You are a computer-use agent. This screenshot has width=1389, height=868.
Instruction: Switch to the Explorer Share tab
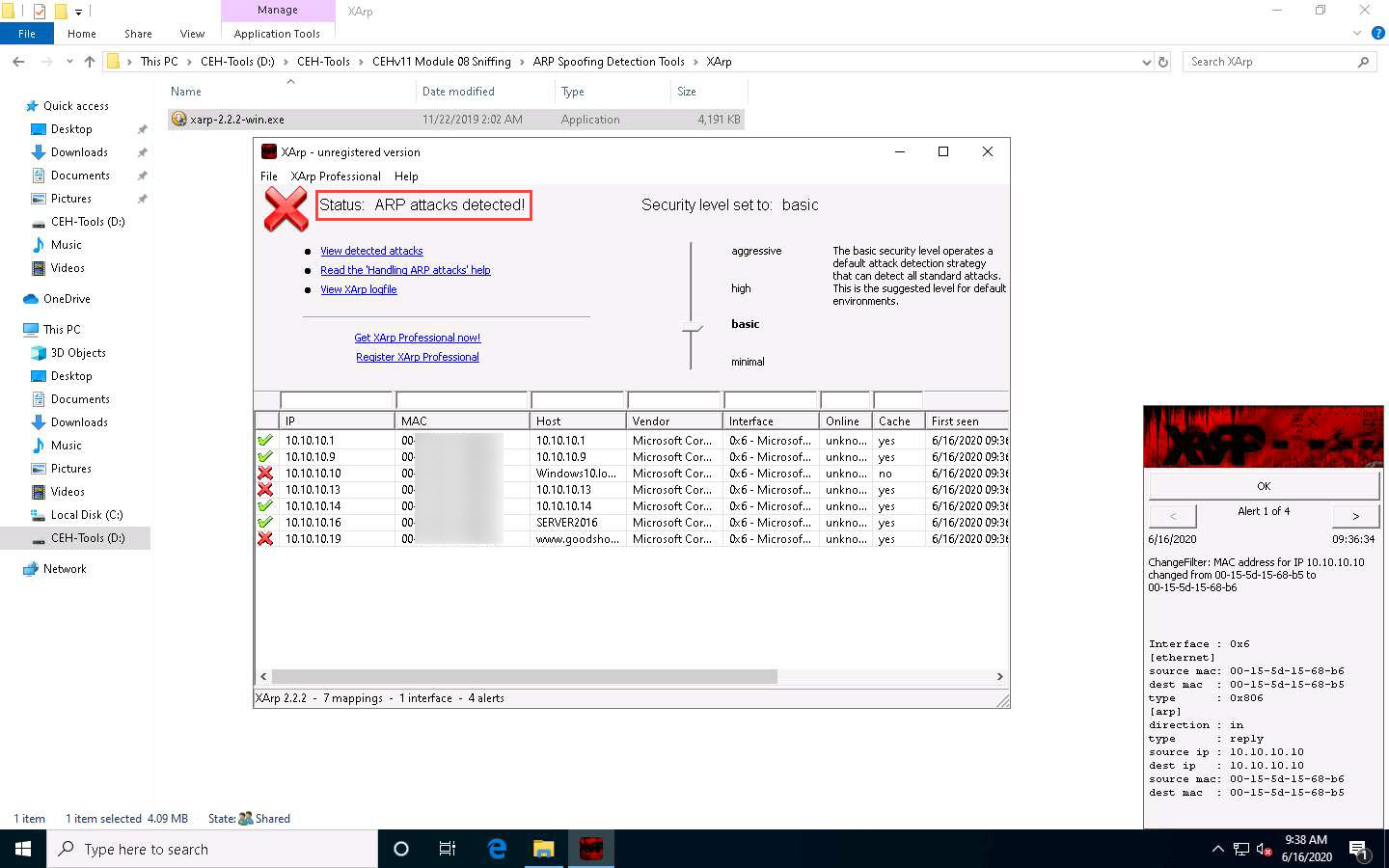pyautogui.click(x=138, y=34)
